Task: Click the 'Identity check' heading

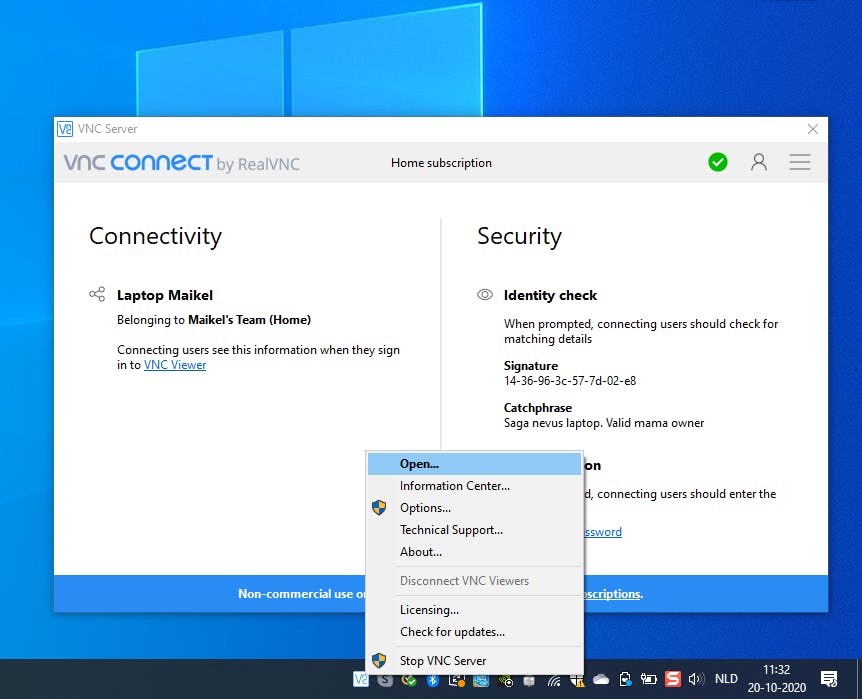Action: tap(550, 295)
